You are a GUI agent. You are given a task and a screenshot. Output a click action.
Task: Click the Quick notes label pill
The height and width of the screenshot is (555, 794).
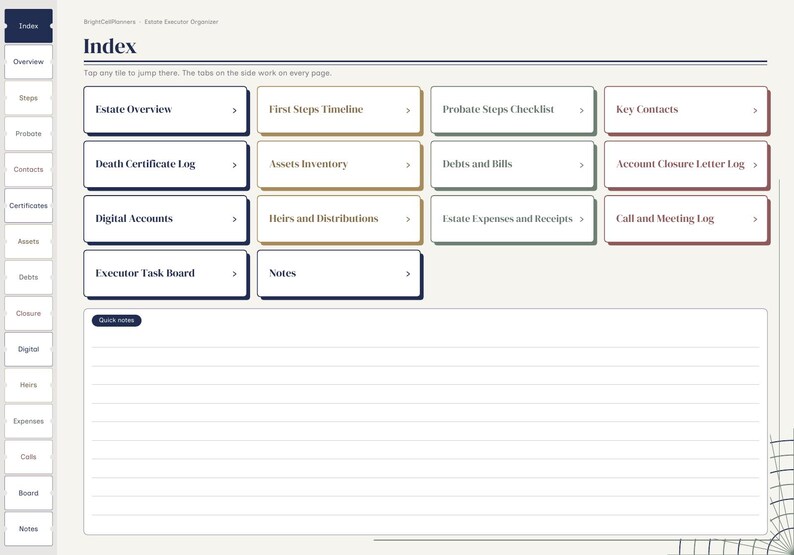coord(116,321)
